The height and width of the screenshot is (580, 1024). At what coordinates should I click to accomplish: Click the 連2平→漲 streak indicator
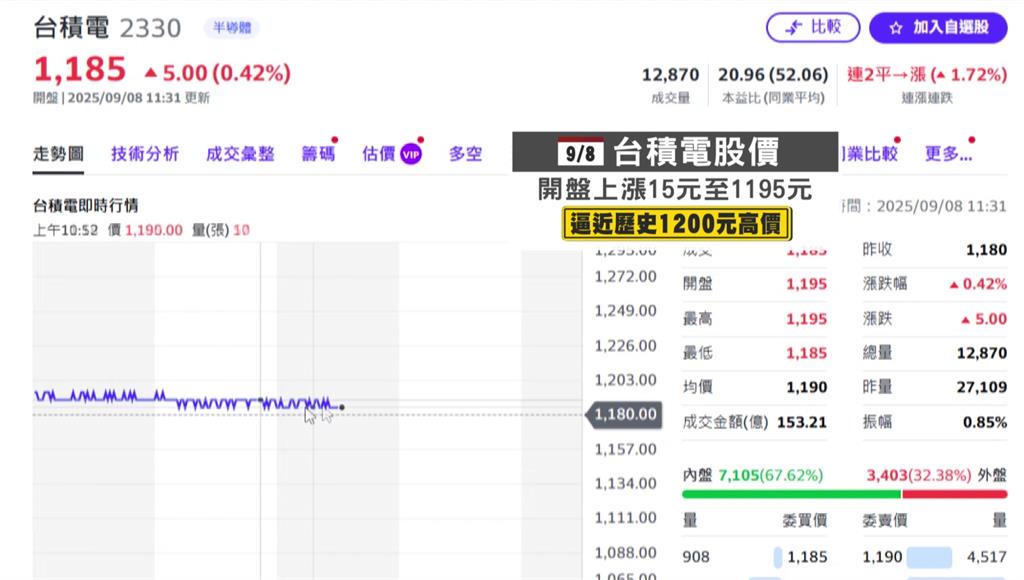point(927,75)
